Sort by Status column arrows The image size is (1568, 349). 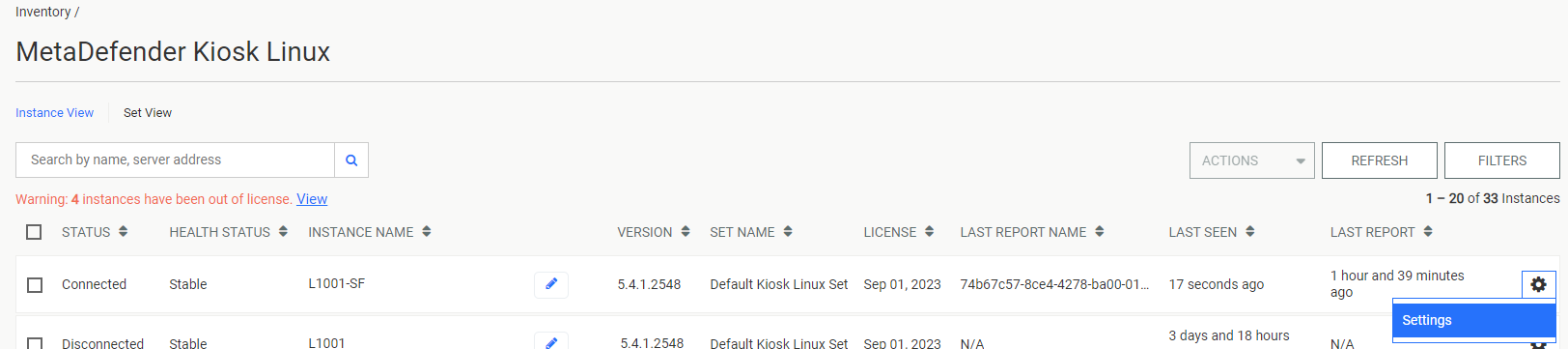coord(124,232)
